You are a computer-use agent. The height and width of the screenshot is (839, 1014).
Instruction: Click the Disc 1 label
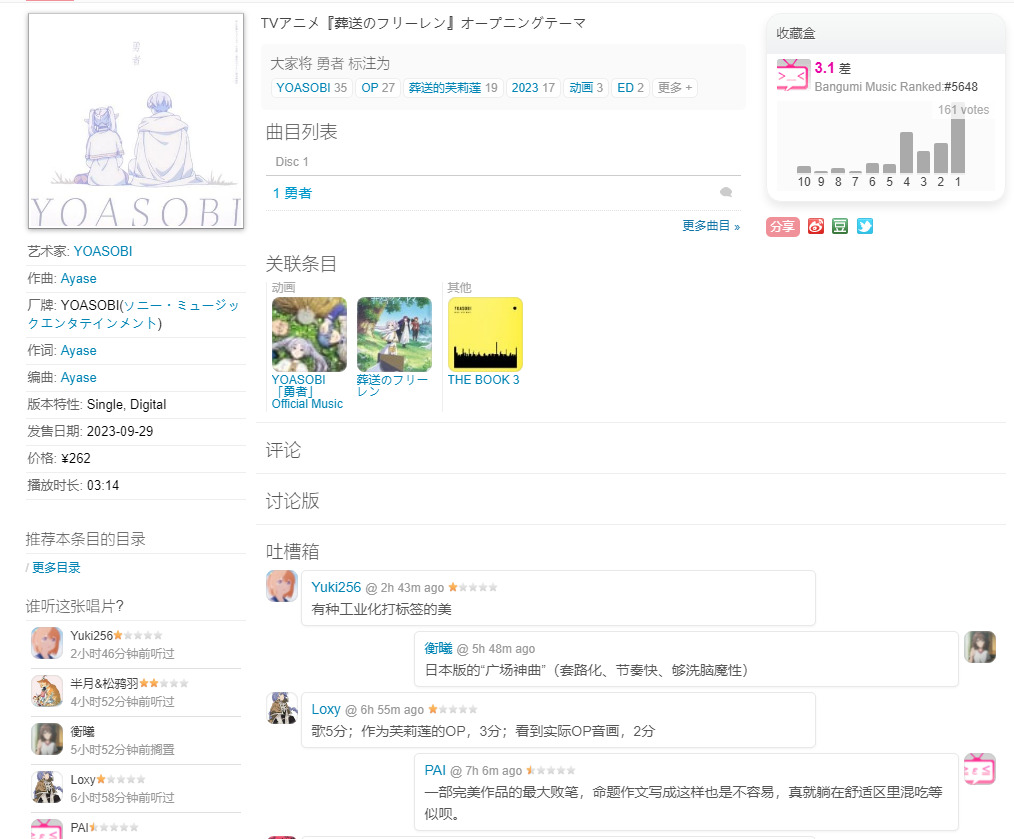292,162
